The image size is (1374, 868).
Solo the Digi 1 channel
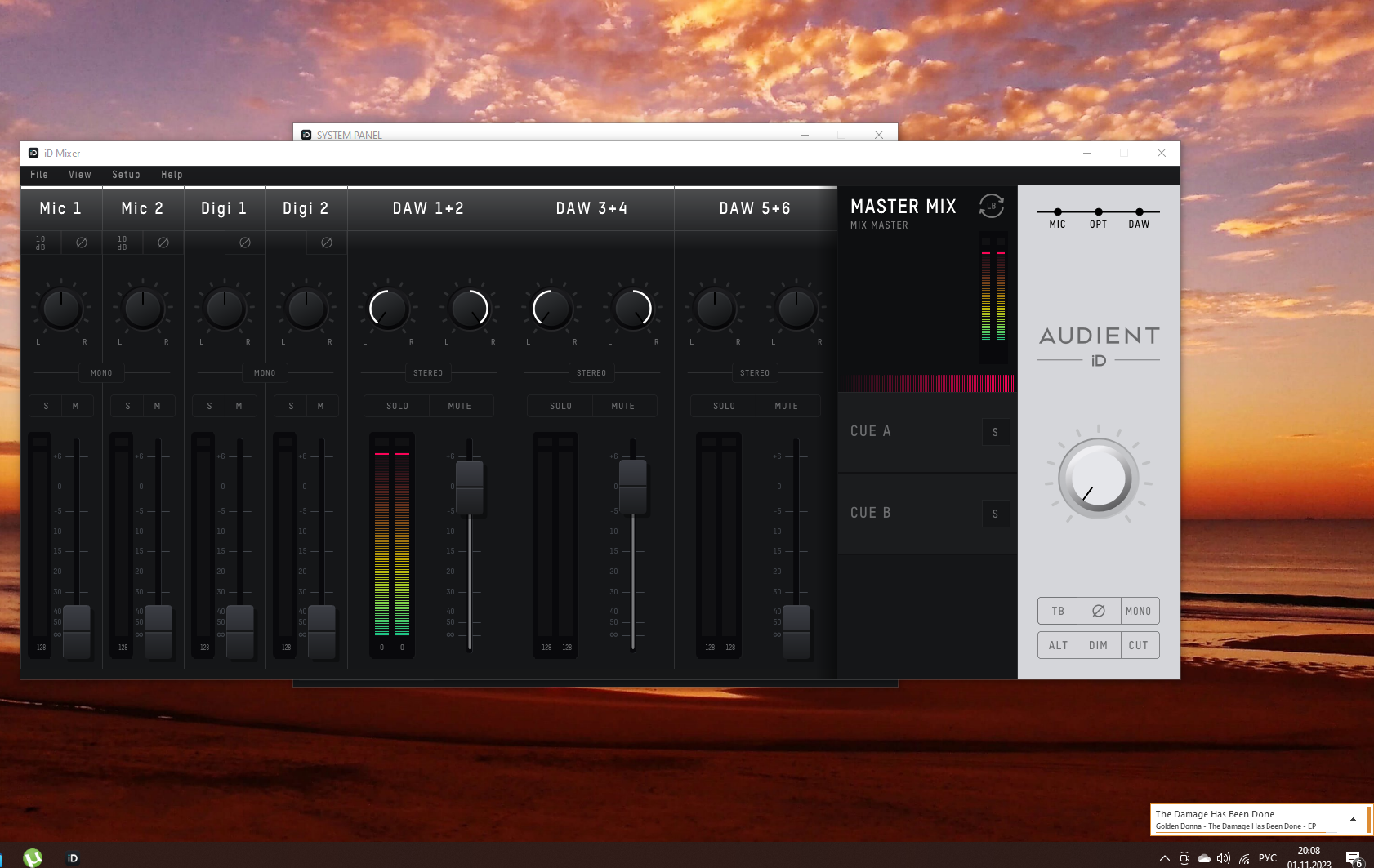(209, 406)
